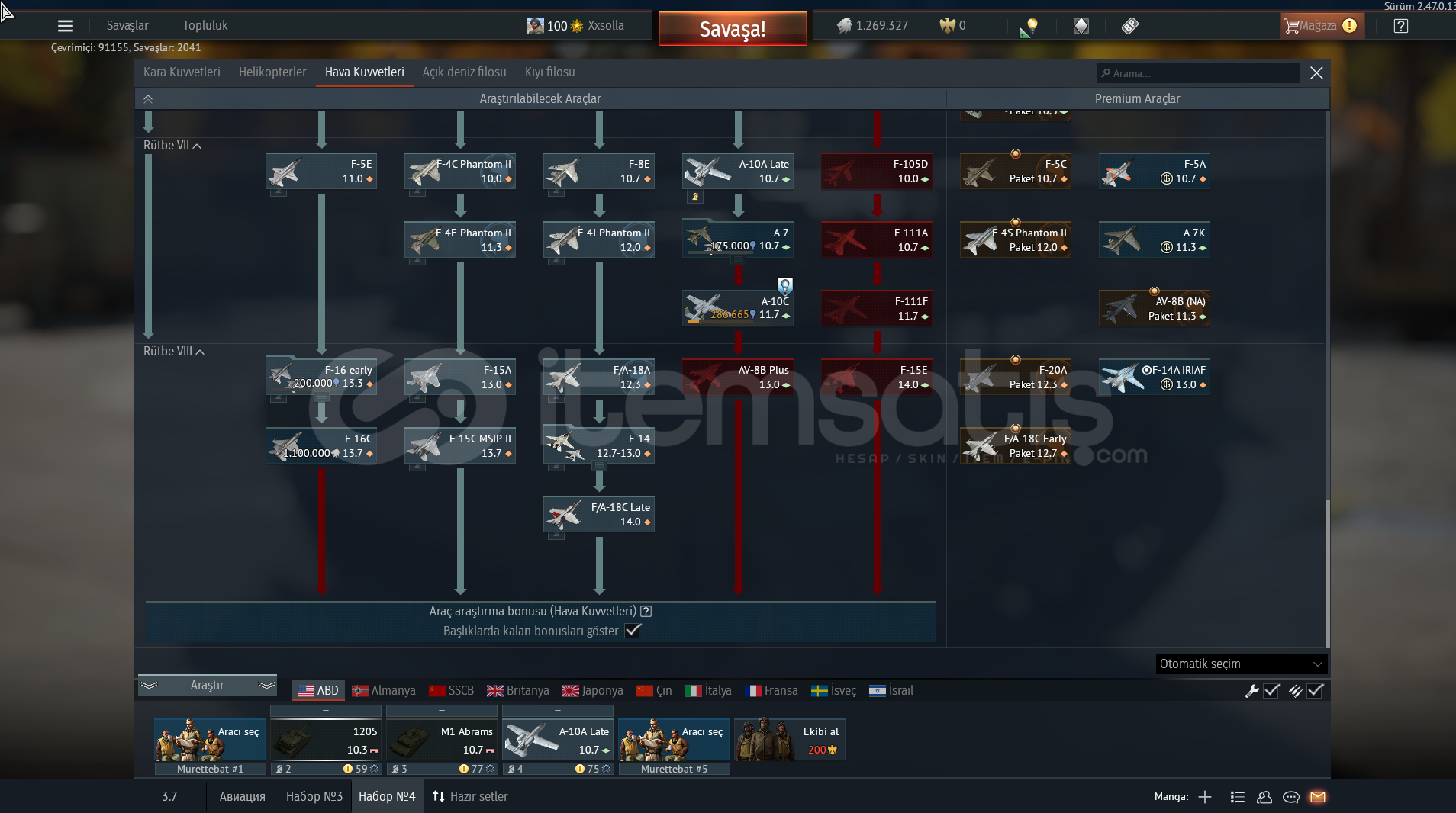Select SSCB nation tab

pos(452,691)
